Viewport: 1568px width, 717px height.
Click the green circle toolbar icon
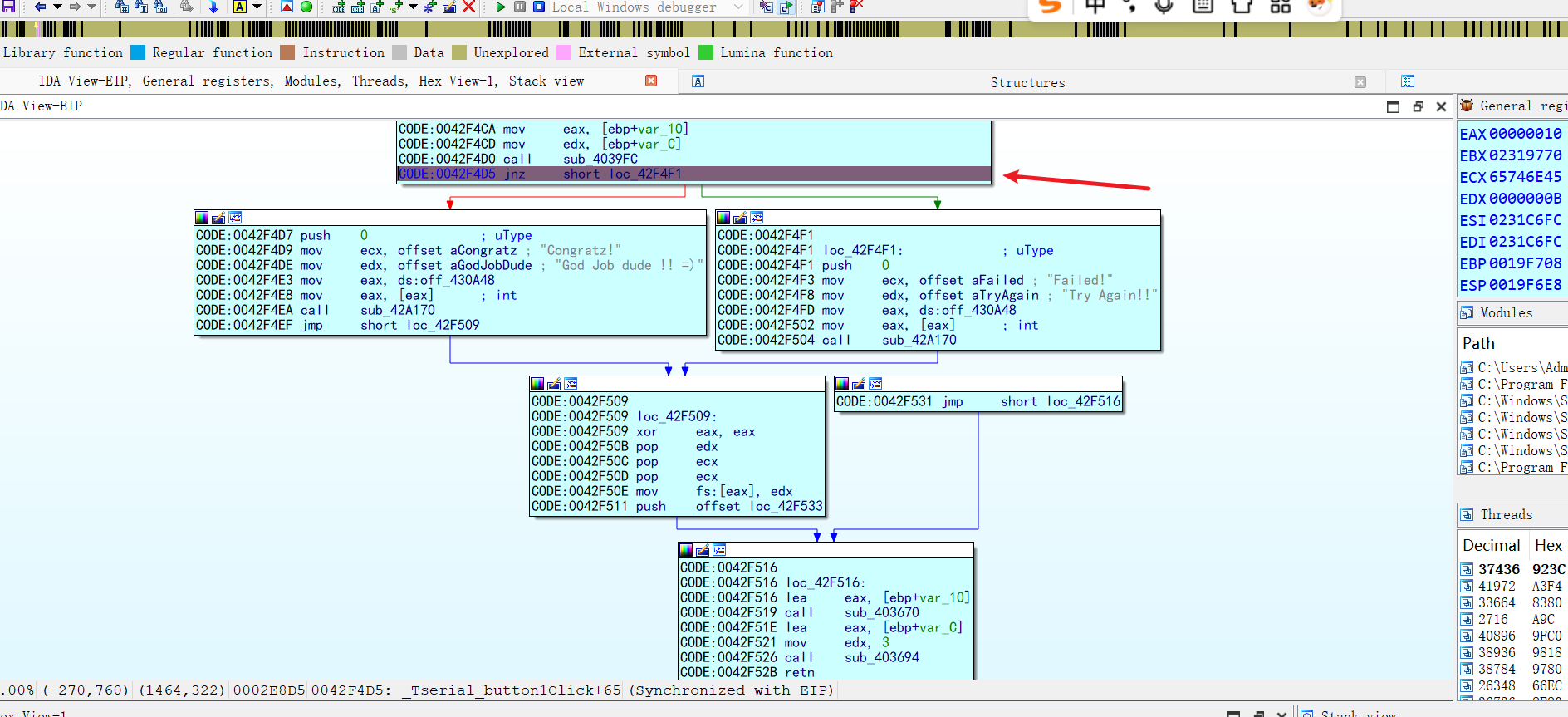point(306,7)
